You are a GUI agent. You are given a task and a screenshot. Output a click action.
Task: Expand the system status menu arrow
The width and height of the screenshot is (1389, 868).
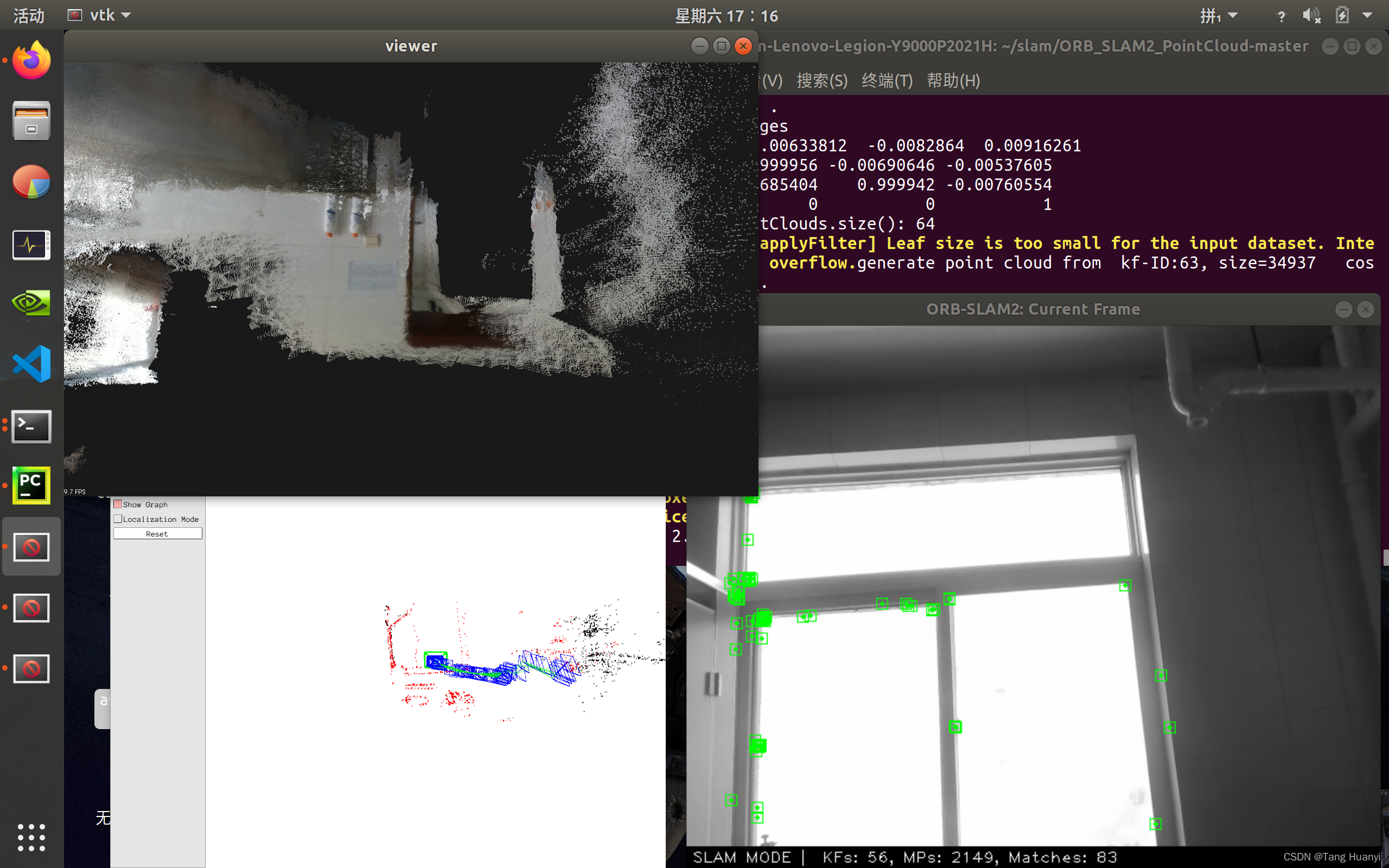[x=1367, y=16]
